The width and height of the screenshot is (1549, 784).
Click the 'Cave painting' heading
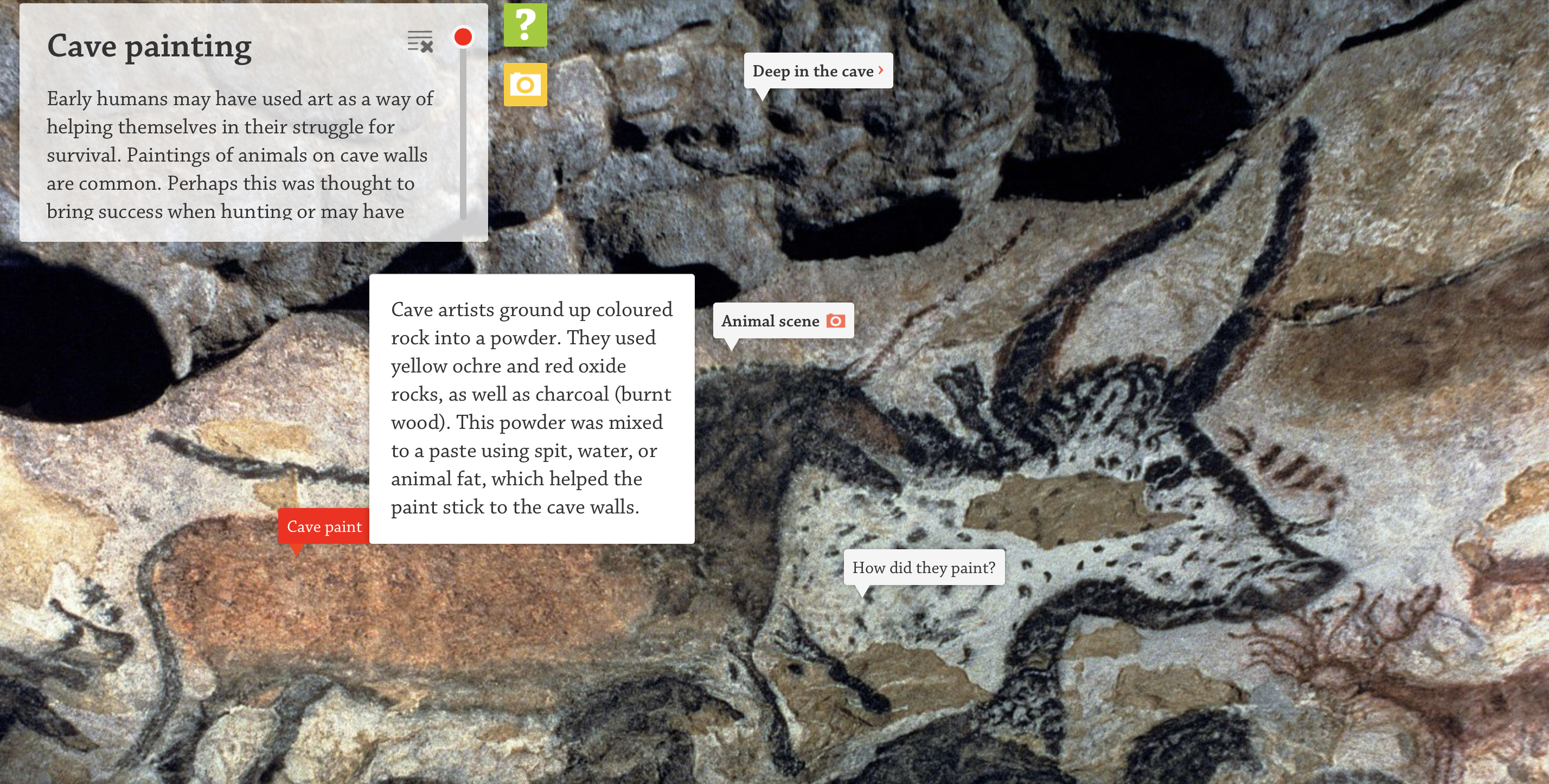(x=149, y=46)
